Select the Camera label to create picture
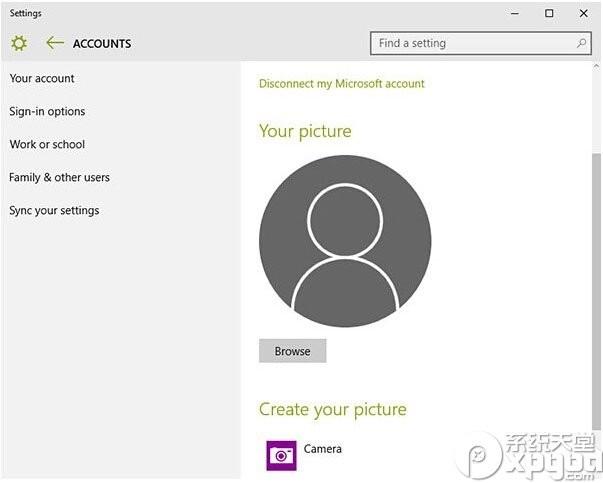Screen dimensions: 603x483 [x=323, y=449]
